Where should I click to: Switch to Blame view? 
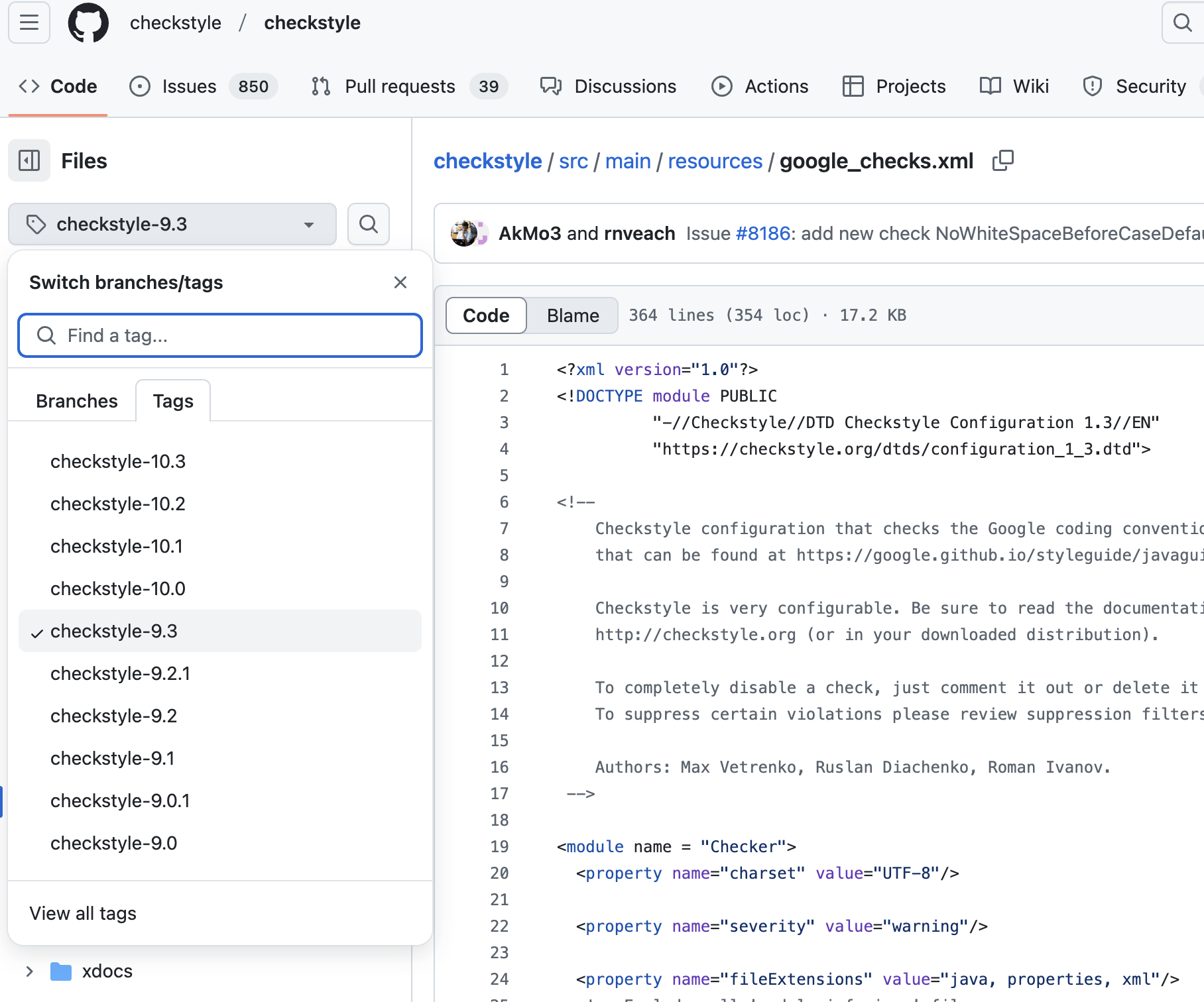(x=572, y=315)
